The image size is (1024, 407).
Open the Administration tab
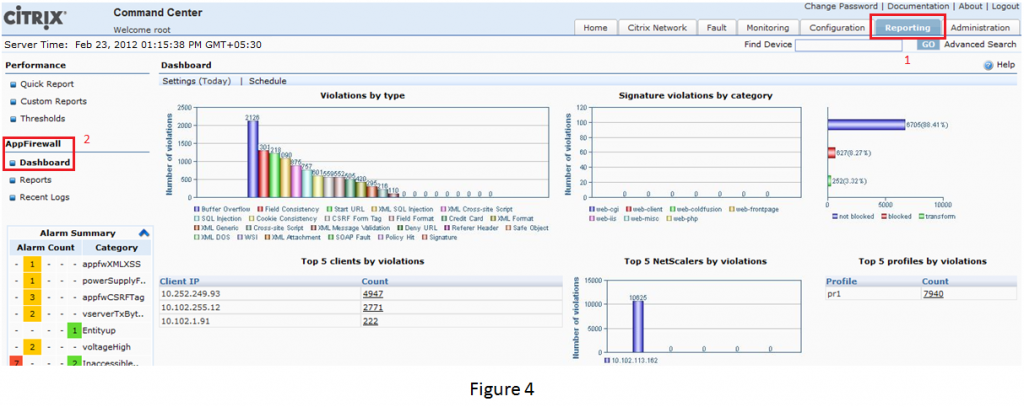[980, 28]
